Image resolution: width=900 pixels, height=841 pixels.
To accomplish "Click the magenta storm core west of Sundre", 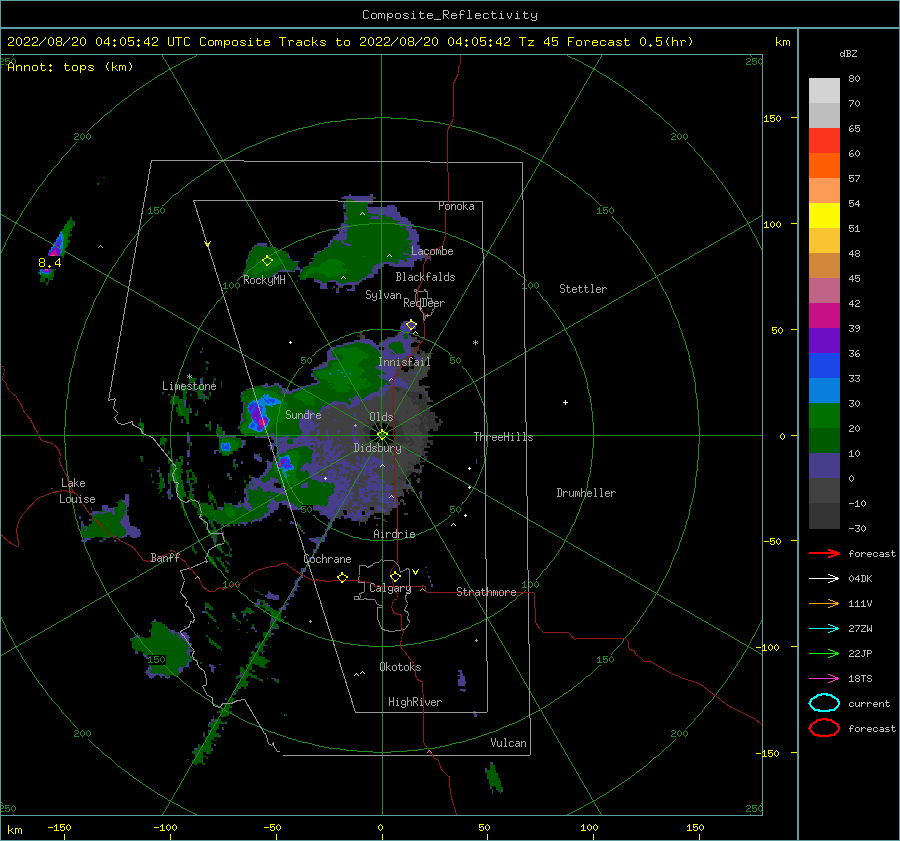I will pos(256,414).
